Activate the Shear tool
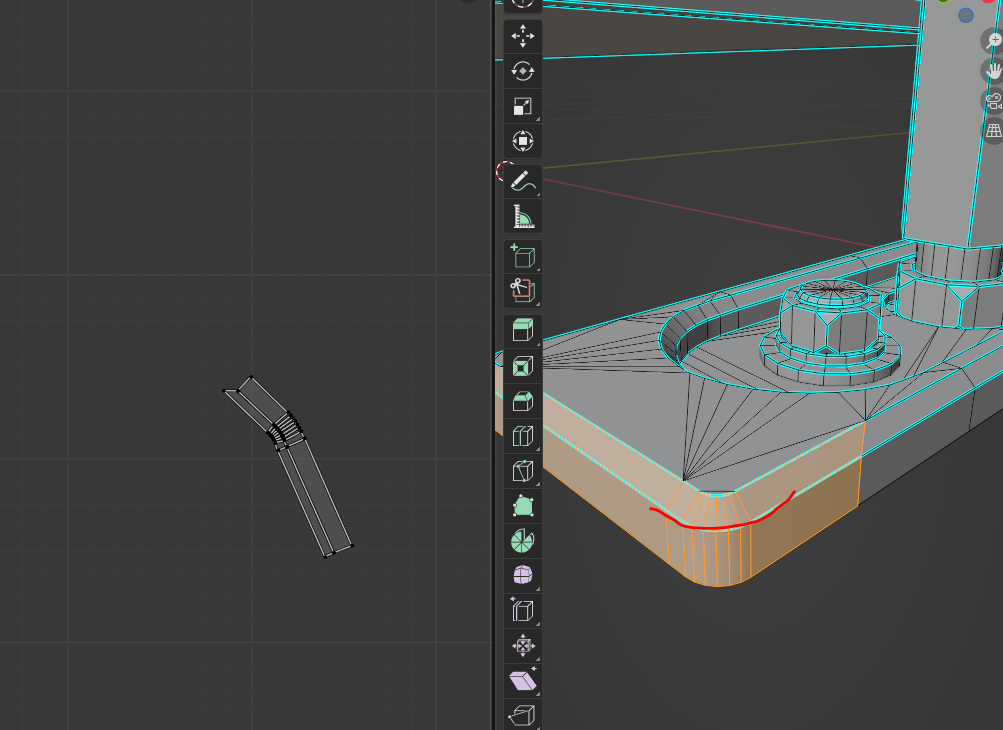1003x730 pixels. [x=522, y=680]
